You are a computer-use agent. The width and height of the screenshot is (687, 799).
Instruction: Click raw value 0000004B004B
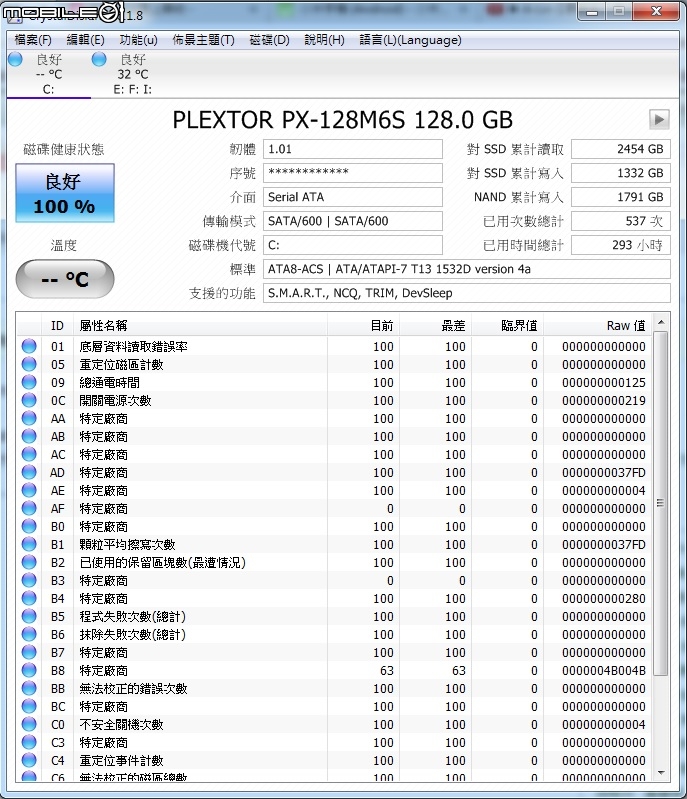tap(604, 671)
